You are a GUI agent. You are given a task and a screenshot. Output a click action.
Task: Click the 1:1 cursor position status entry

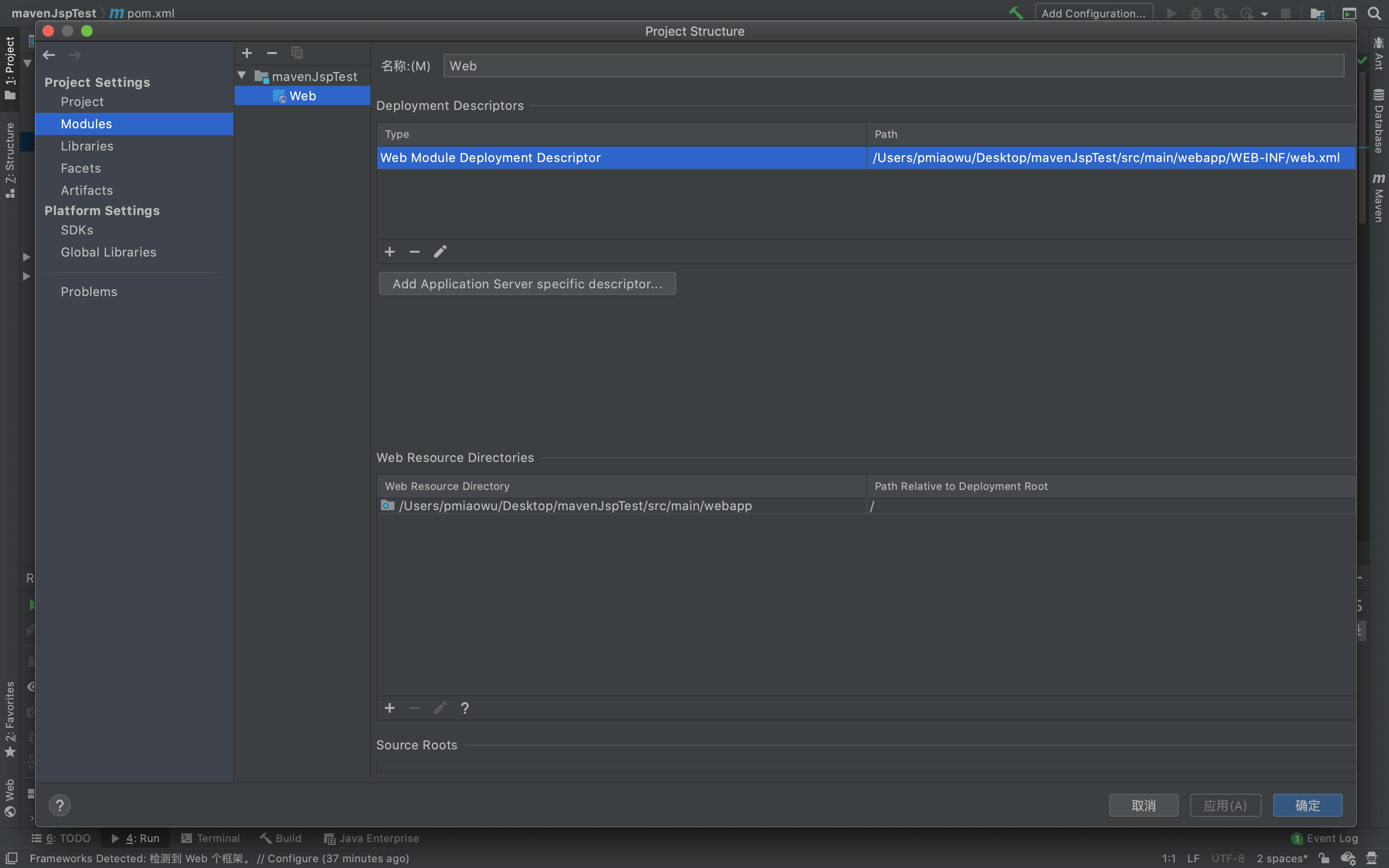pos(1169,858)
